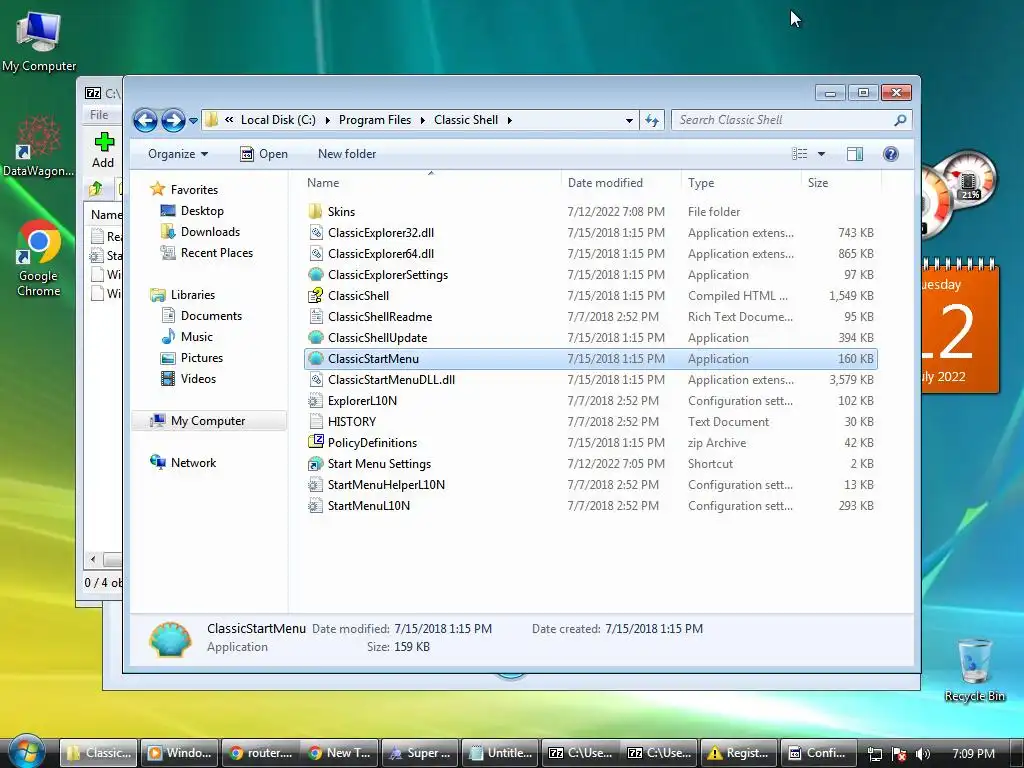1024x768 pixels.
Task: Open the Documents library
Action: pyautogui.click(x=211, y=315)
